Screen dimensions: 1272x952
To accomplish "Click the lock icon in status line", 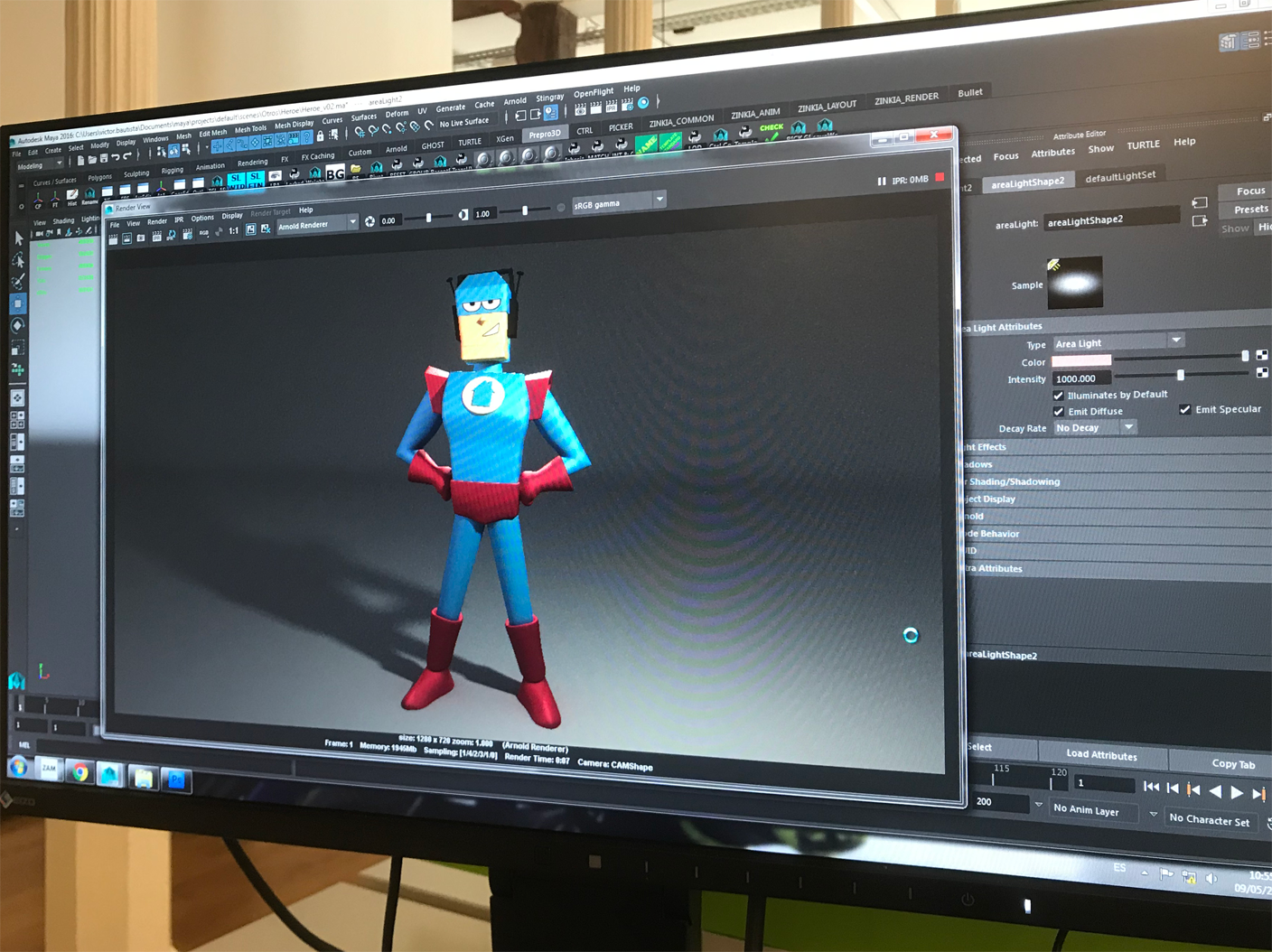I will (x=320, y=136).
